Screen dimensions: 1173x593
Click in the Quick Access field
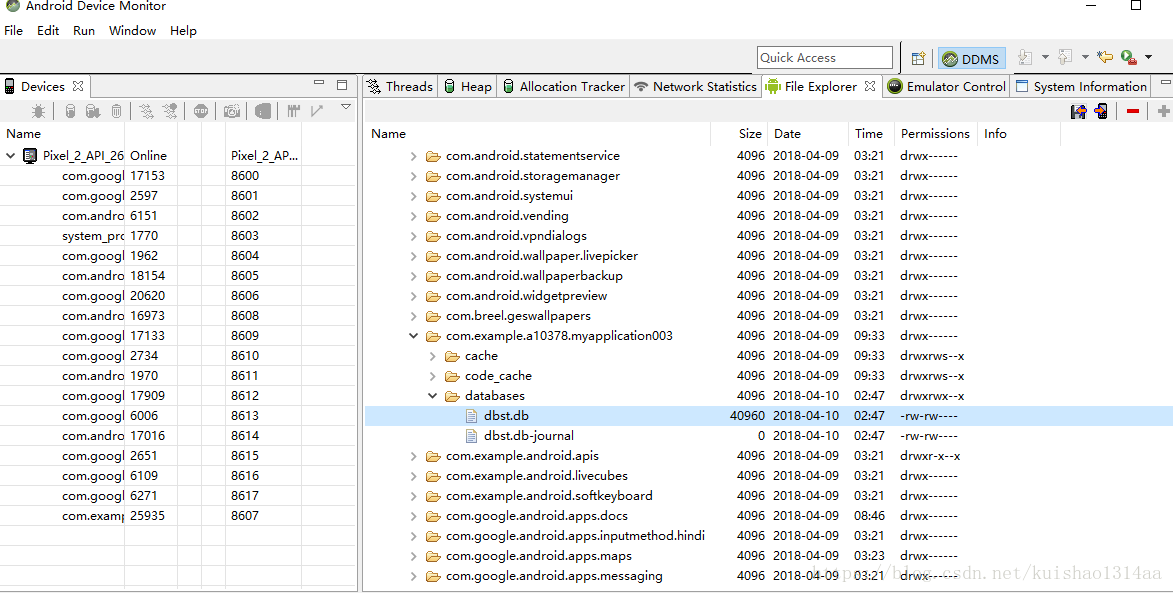click(824, 58)
